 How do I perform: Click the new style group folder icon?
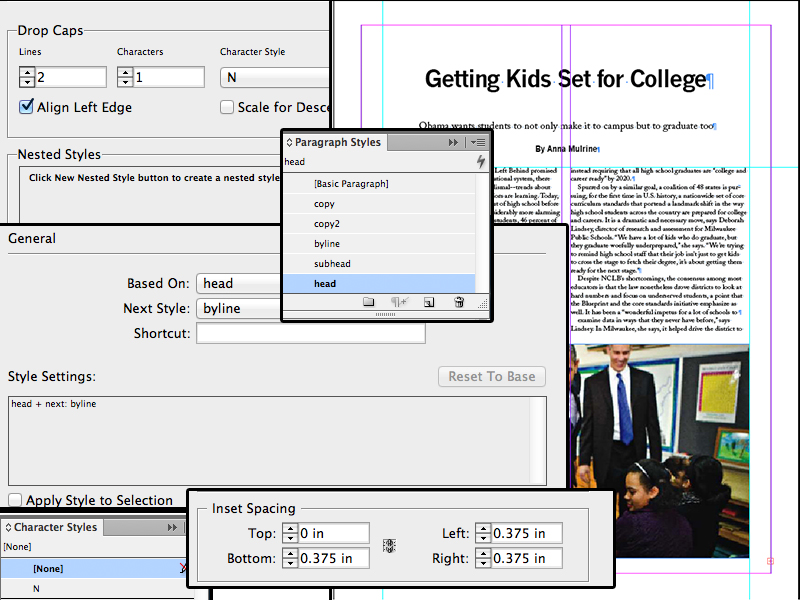[368, 302]
